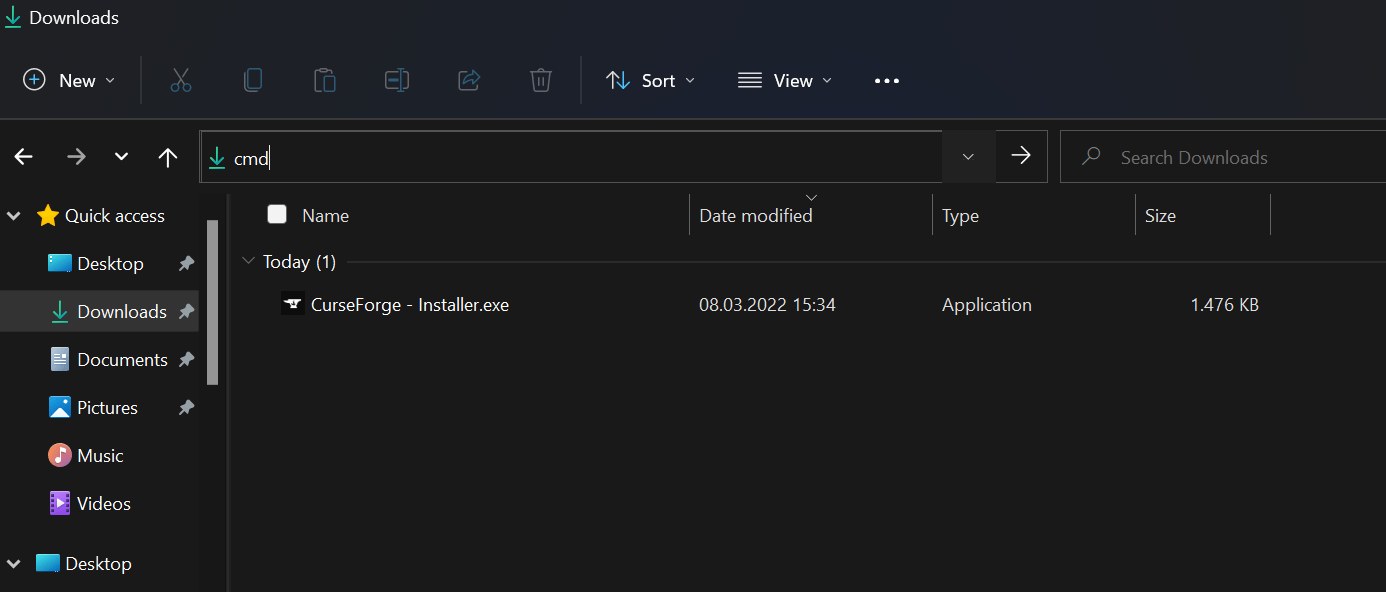
Task: Open the View dropdown
Action: coord(785,80)
